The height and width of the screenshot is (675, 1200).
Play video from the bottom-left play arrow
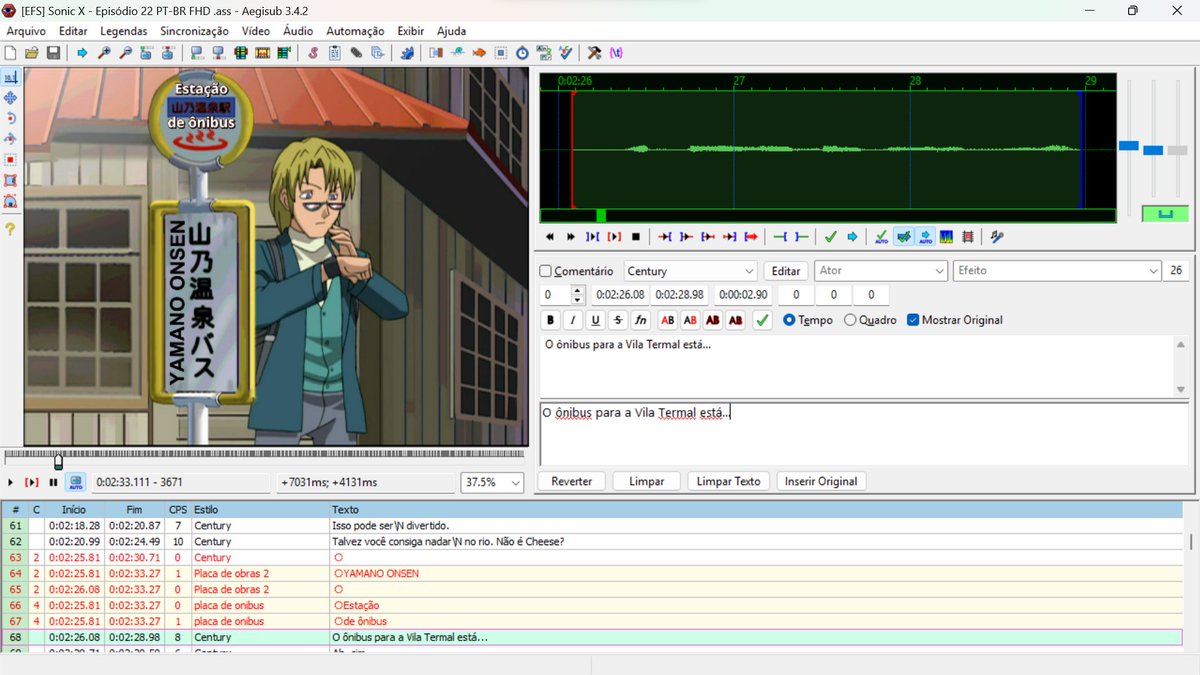[11, 483]
